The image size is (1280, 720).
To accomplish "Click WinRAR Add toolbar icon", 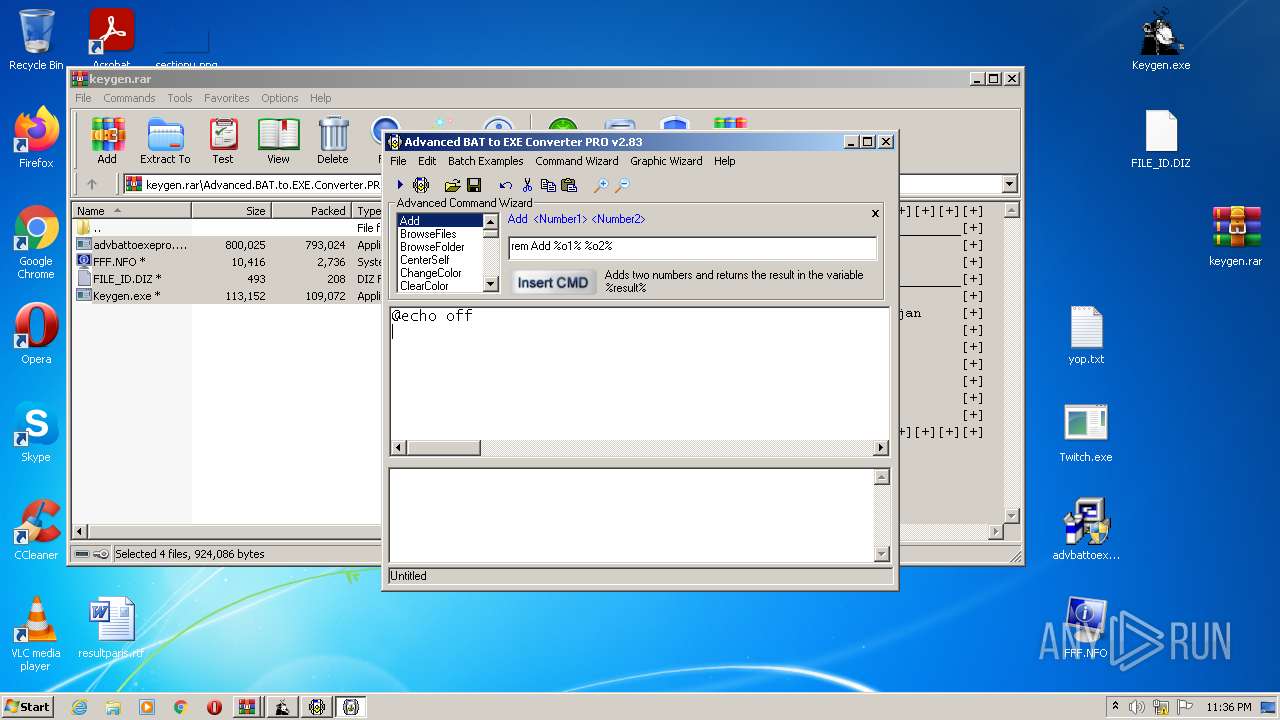I will coord(107,141).
